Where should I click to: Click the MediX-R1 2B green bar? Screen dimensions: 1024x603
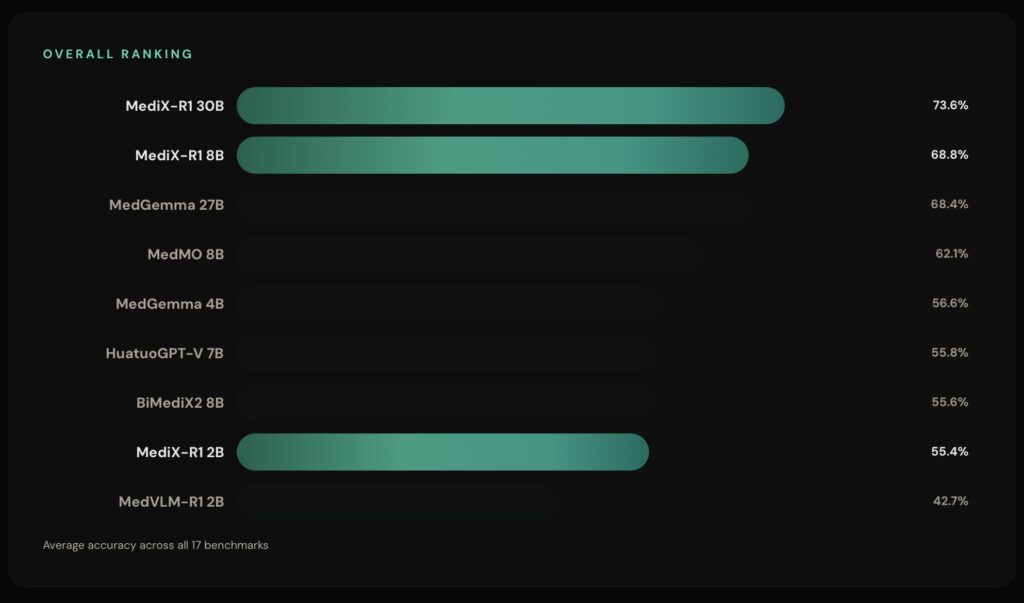(x=442, y=452)
